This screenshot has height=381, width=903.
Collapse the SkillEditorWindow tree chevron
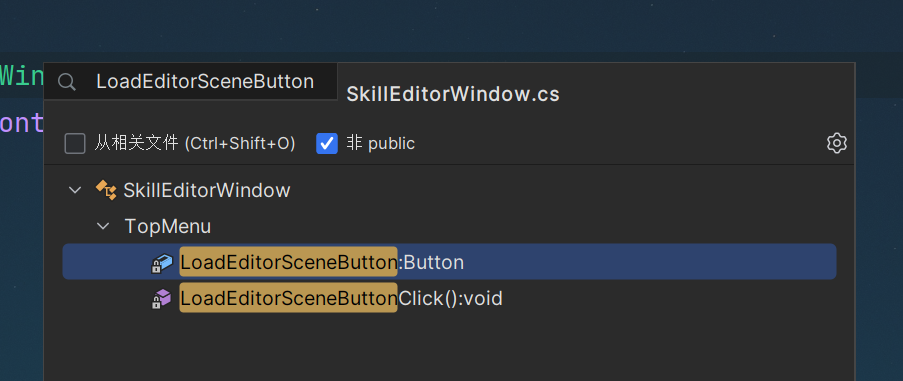(x=75, y=190)
